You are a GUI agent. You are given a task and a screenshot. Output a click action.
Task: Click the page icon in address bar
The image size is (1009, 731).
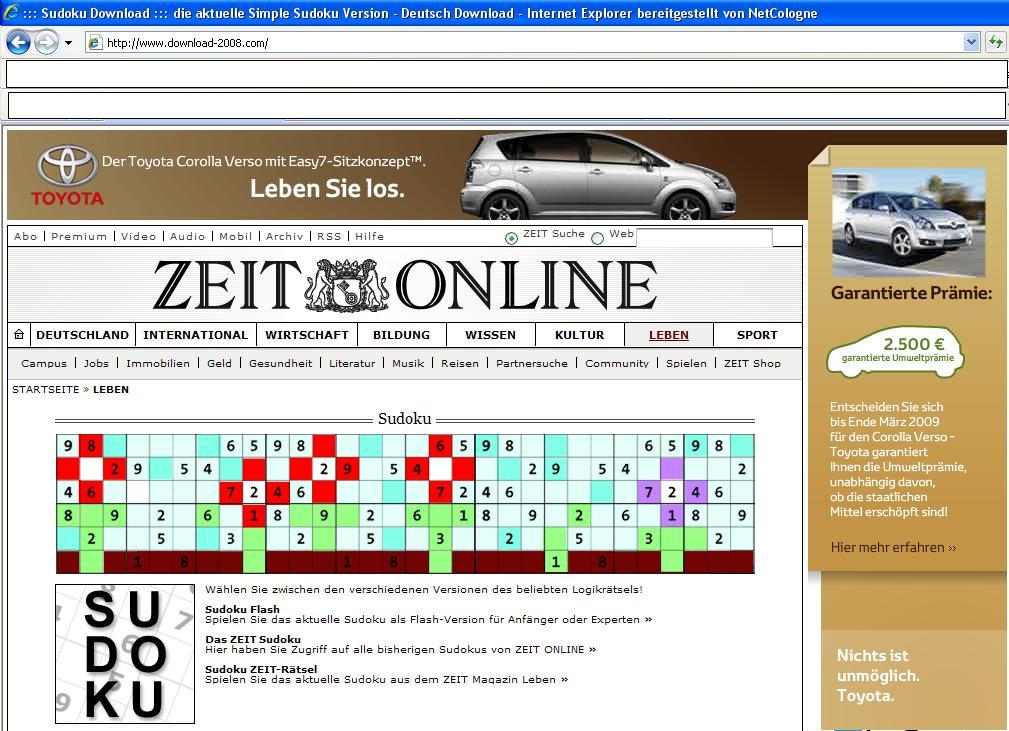point(95,43)
